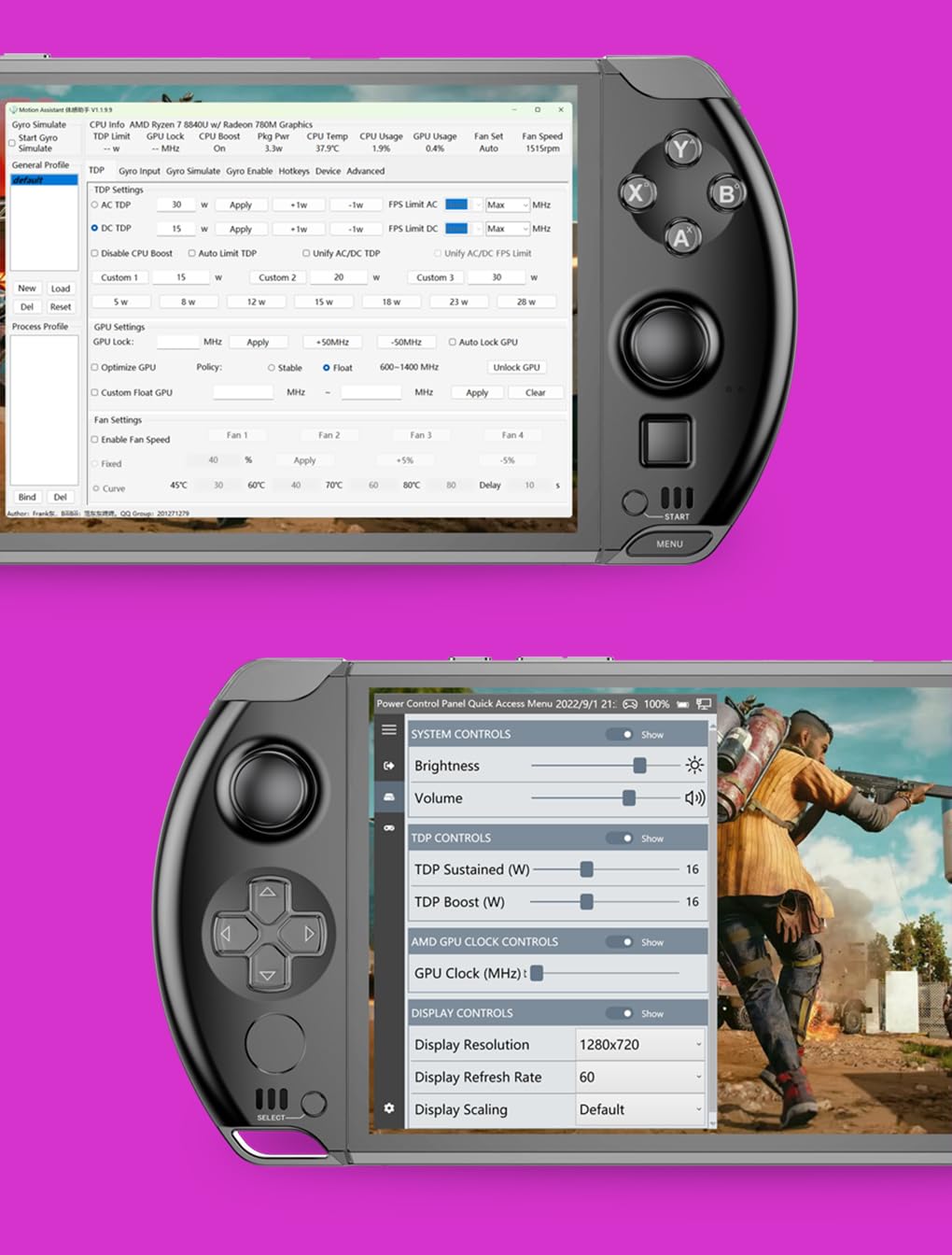The height and width of the screenshot is (1255, 952).
Task: Switch to the TDP tab
Action: click(97, 170)
